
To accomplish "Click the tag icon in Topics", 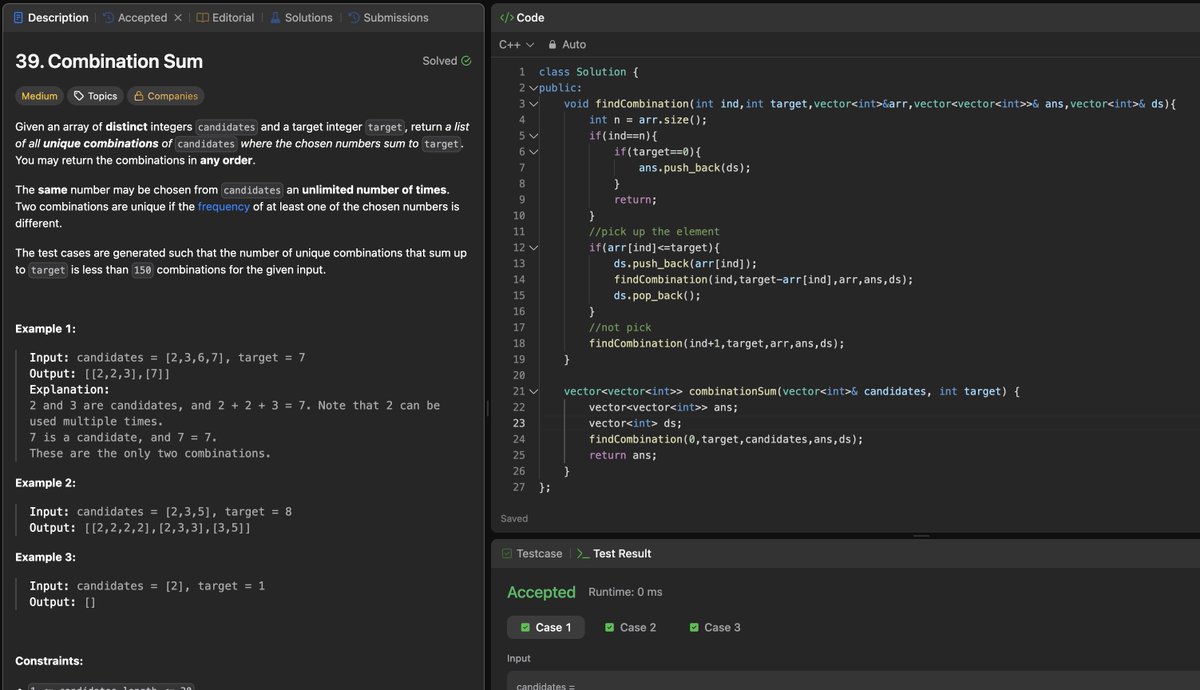I will (x=79, y=96).
